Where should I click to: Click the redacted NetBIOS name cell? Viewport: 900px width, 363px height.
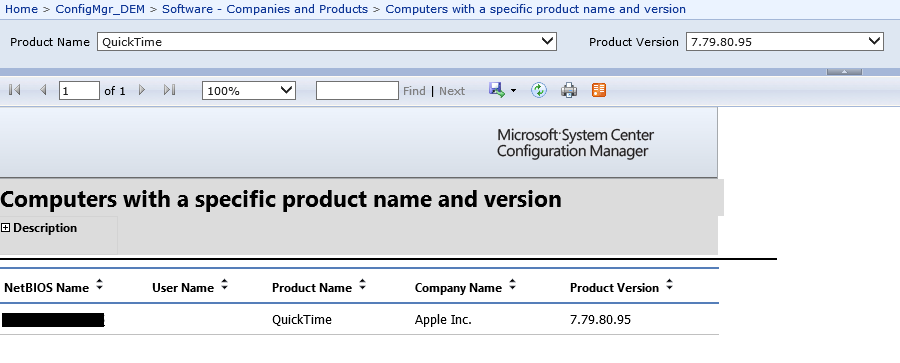point(53,320)
